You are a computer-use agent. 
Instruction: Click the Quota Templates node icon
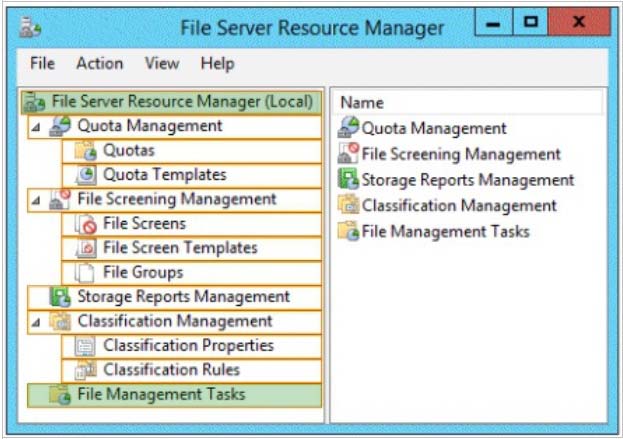click(x=86, y=175)
